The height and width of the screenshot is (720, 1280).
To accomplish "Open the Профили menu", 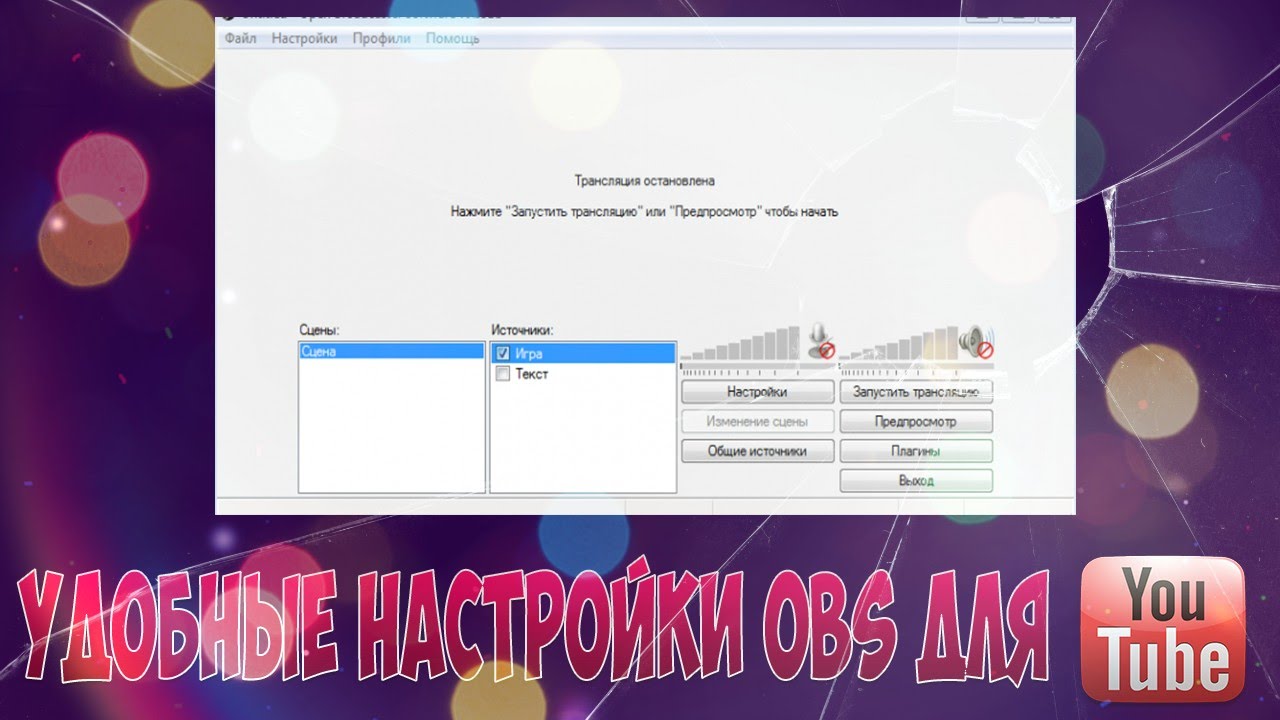I will (381, 38).
